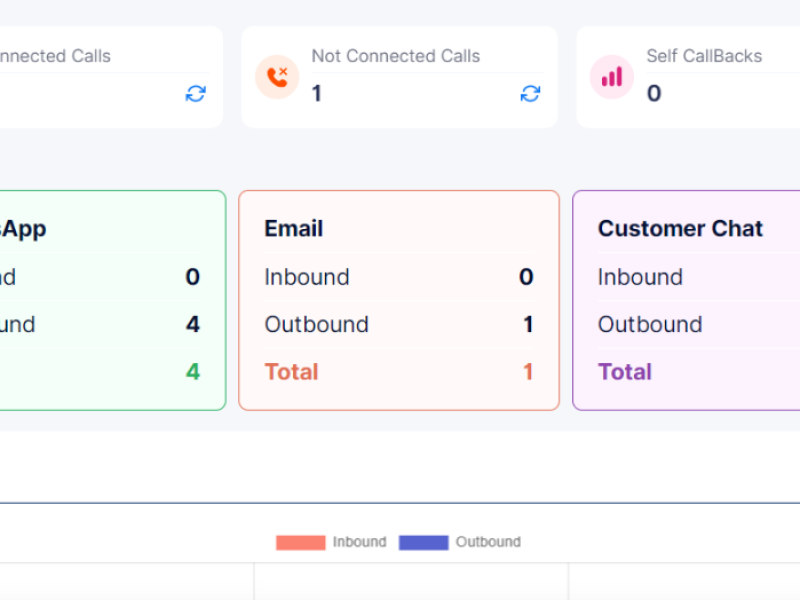This screenshot has height=600, width=800.
Task: Click the green total 4 in WhatsApp card
Action: [193, 371]
